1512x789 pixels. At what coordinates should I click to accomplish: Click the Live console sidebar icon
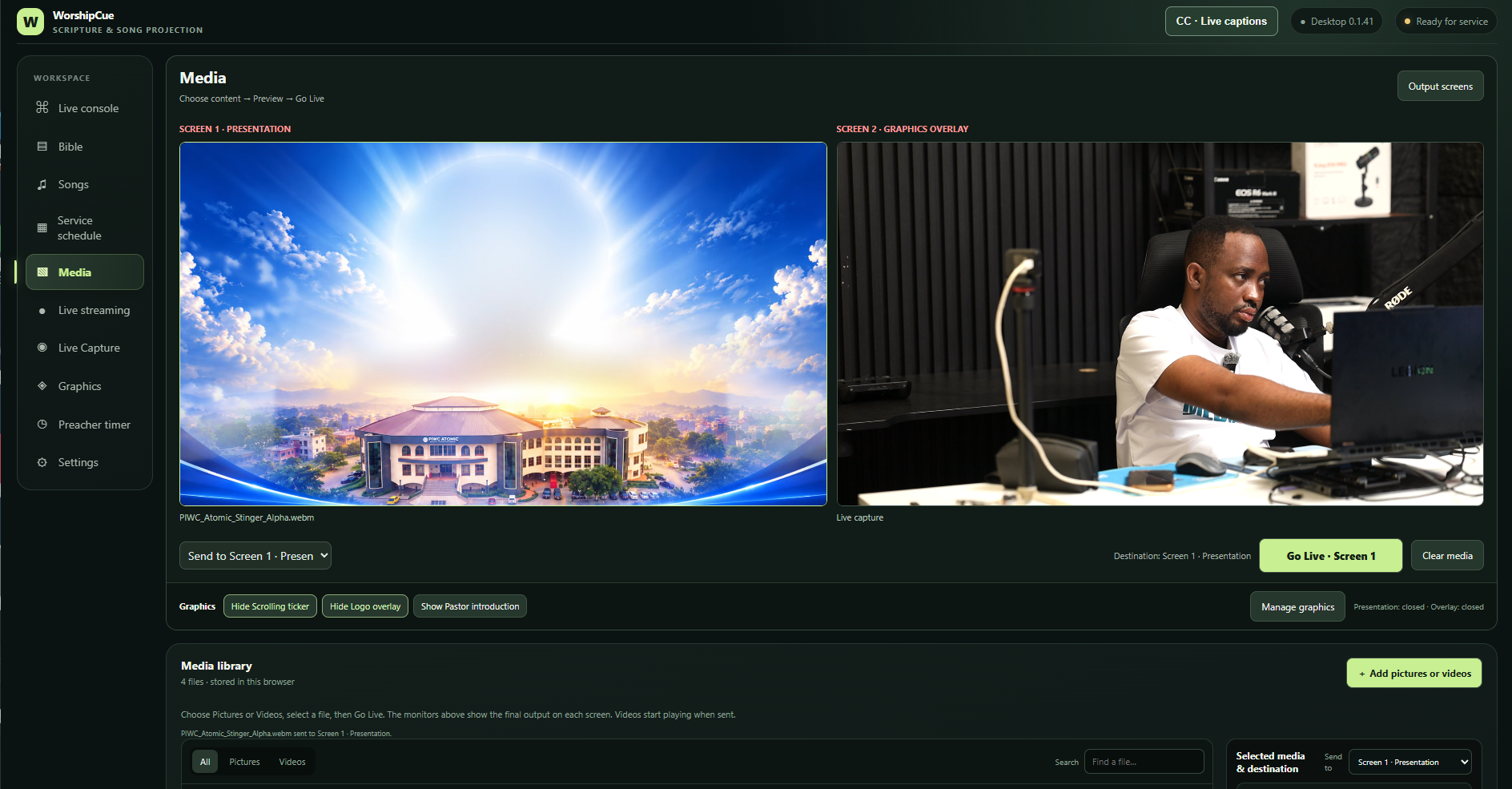click(42, 107)
